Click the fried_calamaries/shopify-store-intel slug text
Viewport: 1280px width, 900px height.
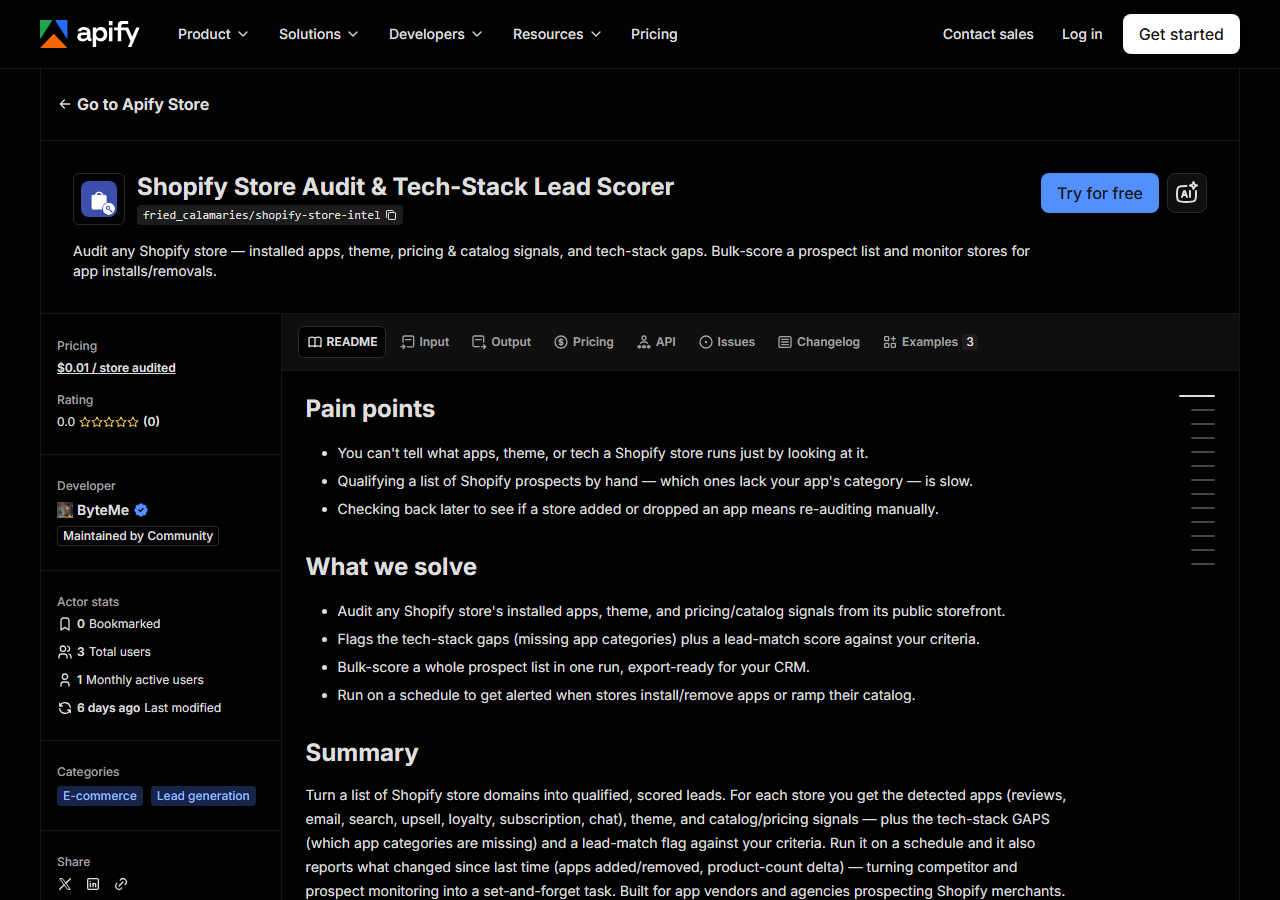[x=262, y=215]
